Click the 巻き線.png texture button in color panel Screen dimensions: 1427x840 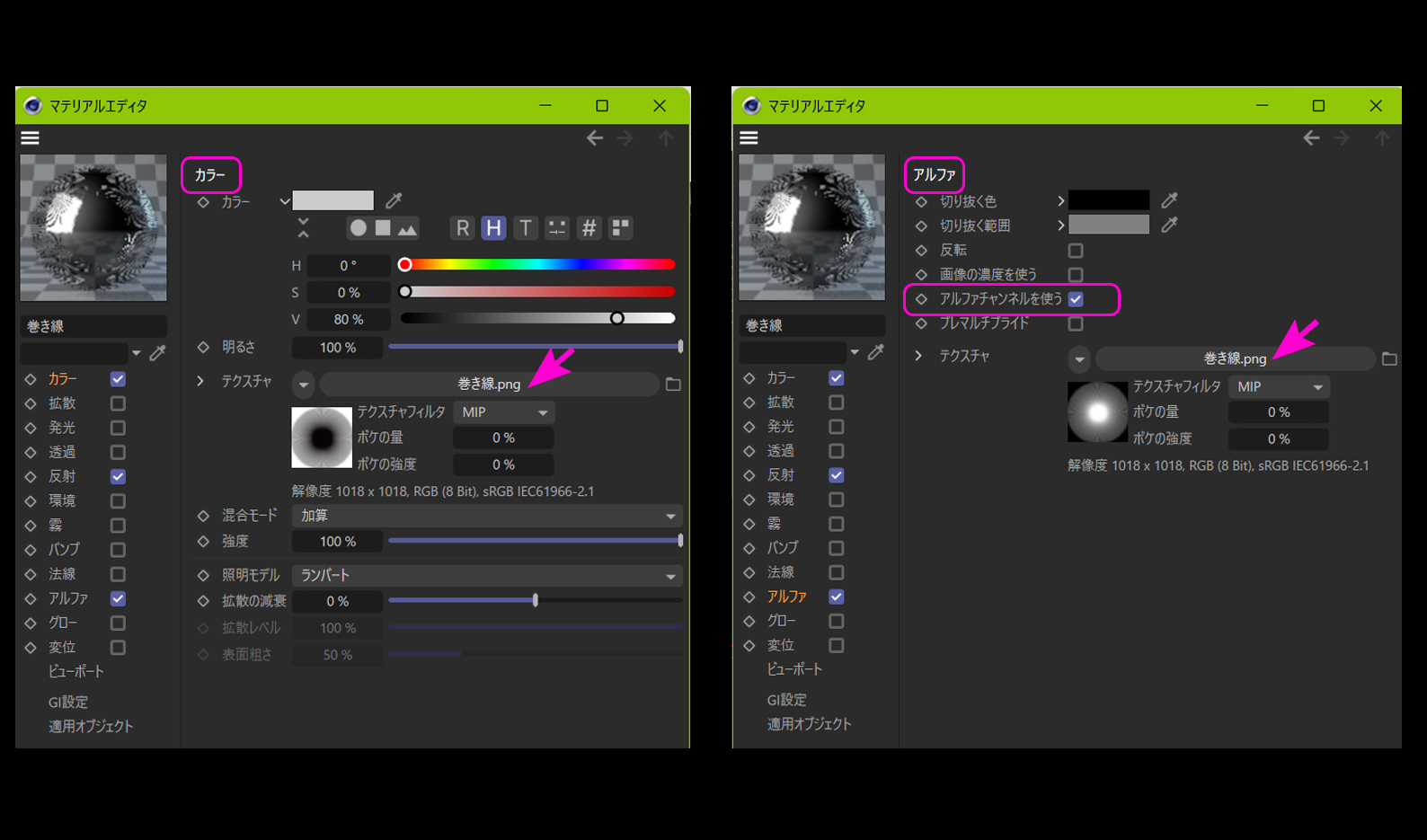coord(489,385)
